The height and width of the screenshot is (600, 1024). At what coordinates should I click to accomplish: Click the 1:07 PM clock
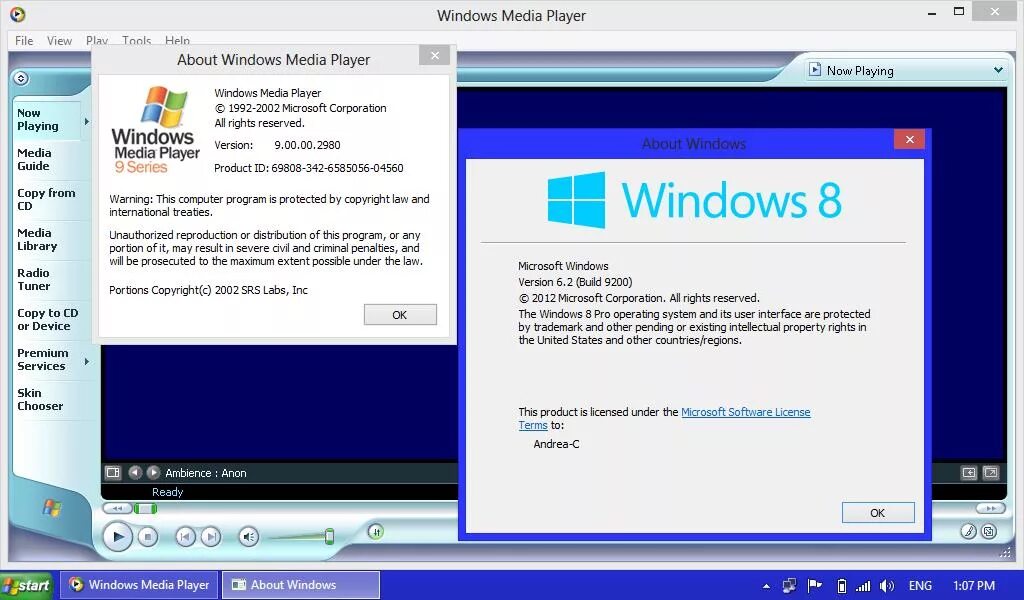974,586
